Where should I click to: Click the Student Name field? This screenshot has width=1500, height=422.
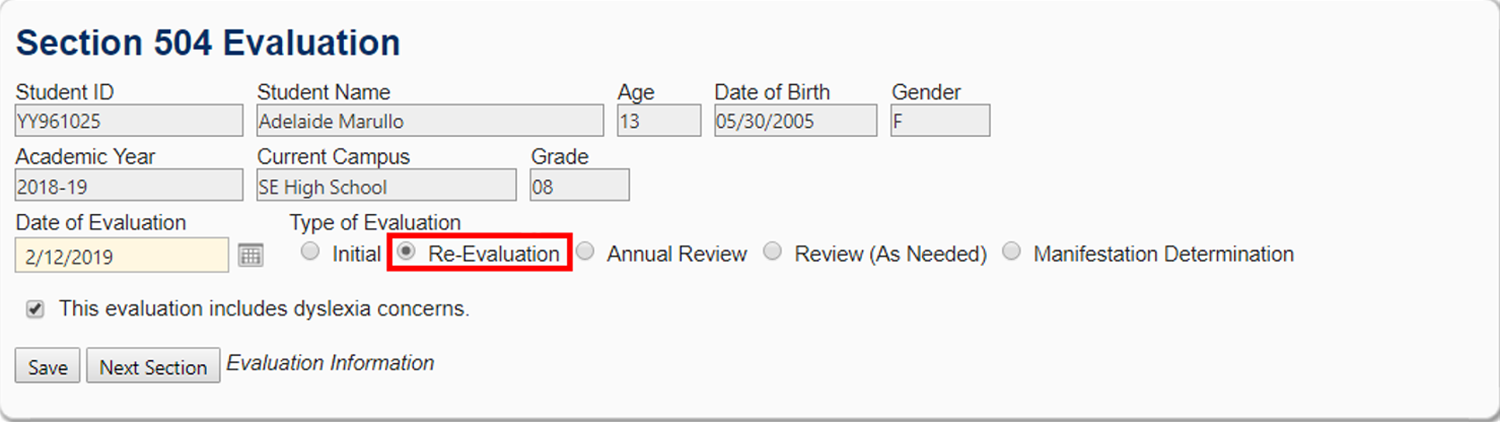click(x=430, y=121)
